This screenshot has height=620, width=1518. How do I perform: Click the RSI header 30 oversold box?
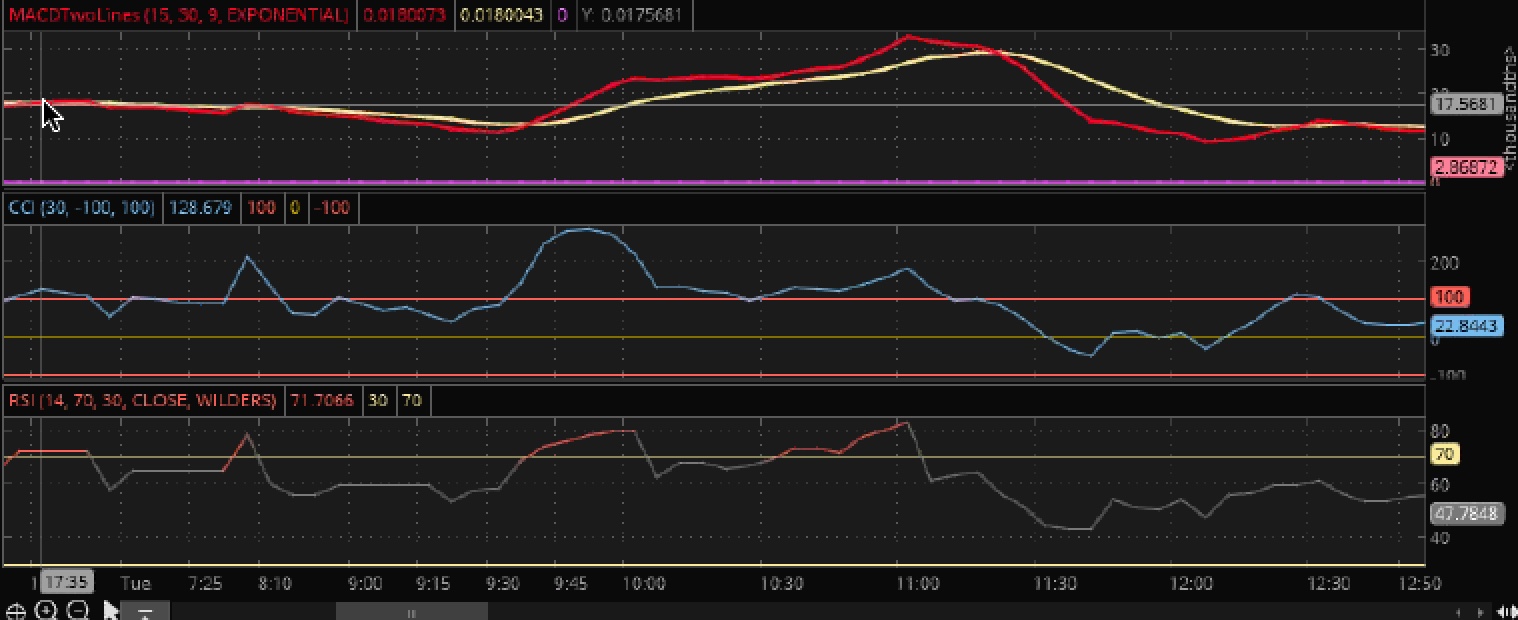point(378,400)
